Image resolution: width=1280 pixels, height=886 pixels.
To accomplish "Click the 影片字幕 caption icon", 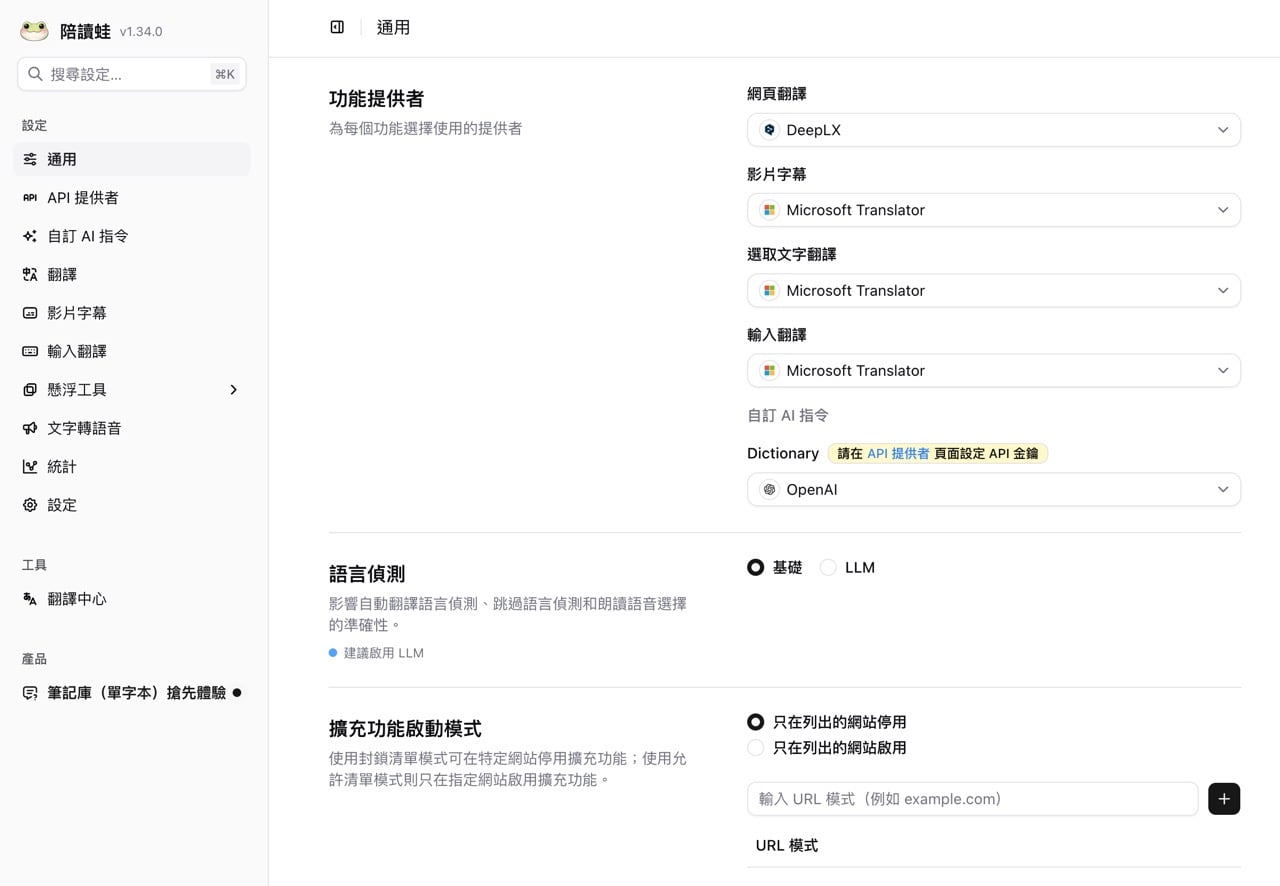I will pyautogui.click(x=30, y=313).
